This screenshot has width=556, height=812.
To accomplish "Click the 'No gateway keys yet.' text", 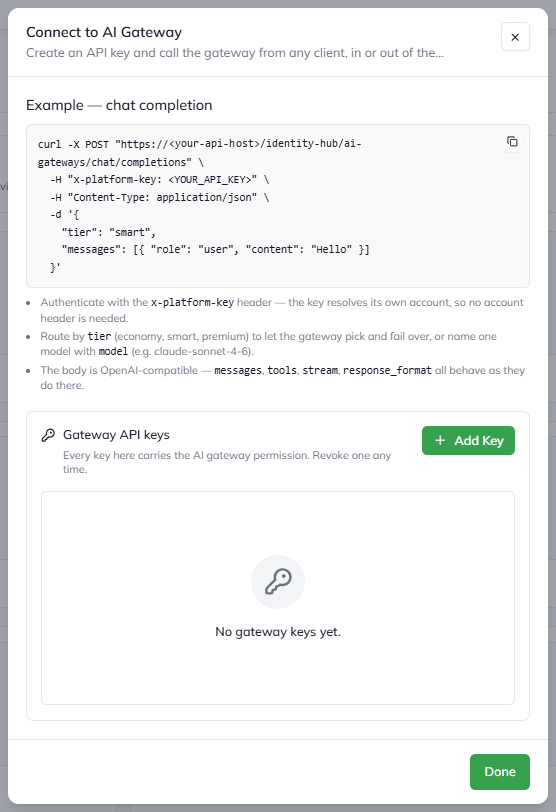I will [x=278, y=632].
